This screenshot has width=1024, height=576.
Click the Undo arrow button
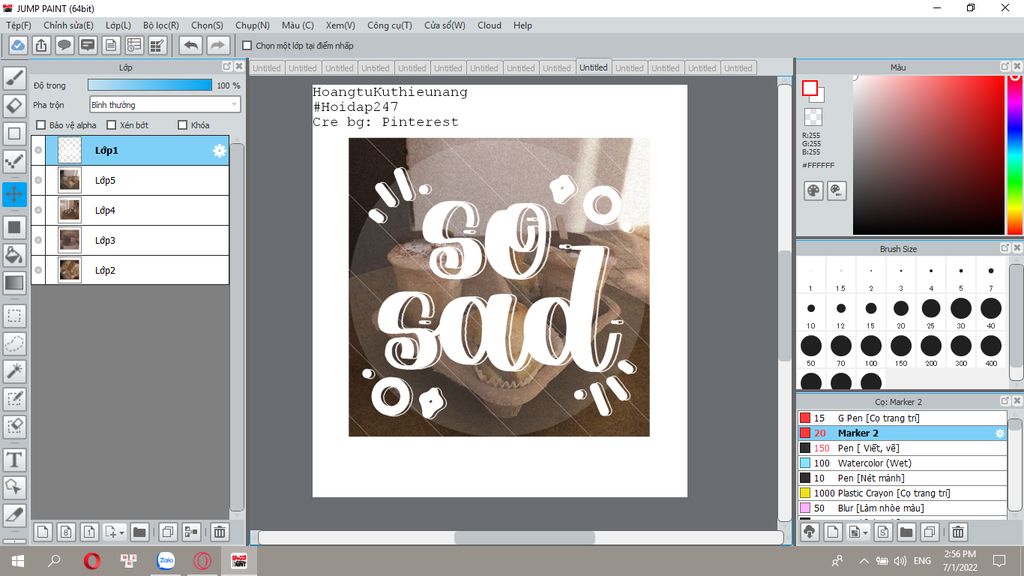tap(191, 45)
